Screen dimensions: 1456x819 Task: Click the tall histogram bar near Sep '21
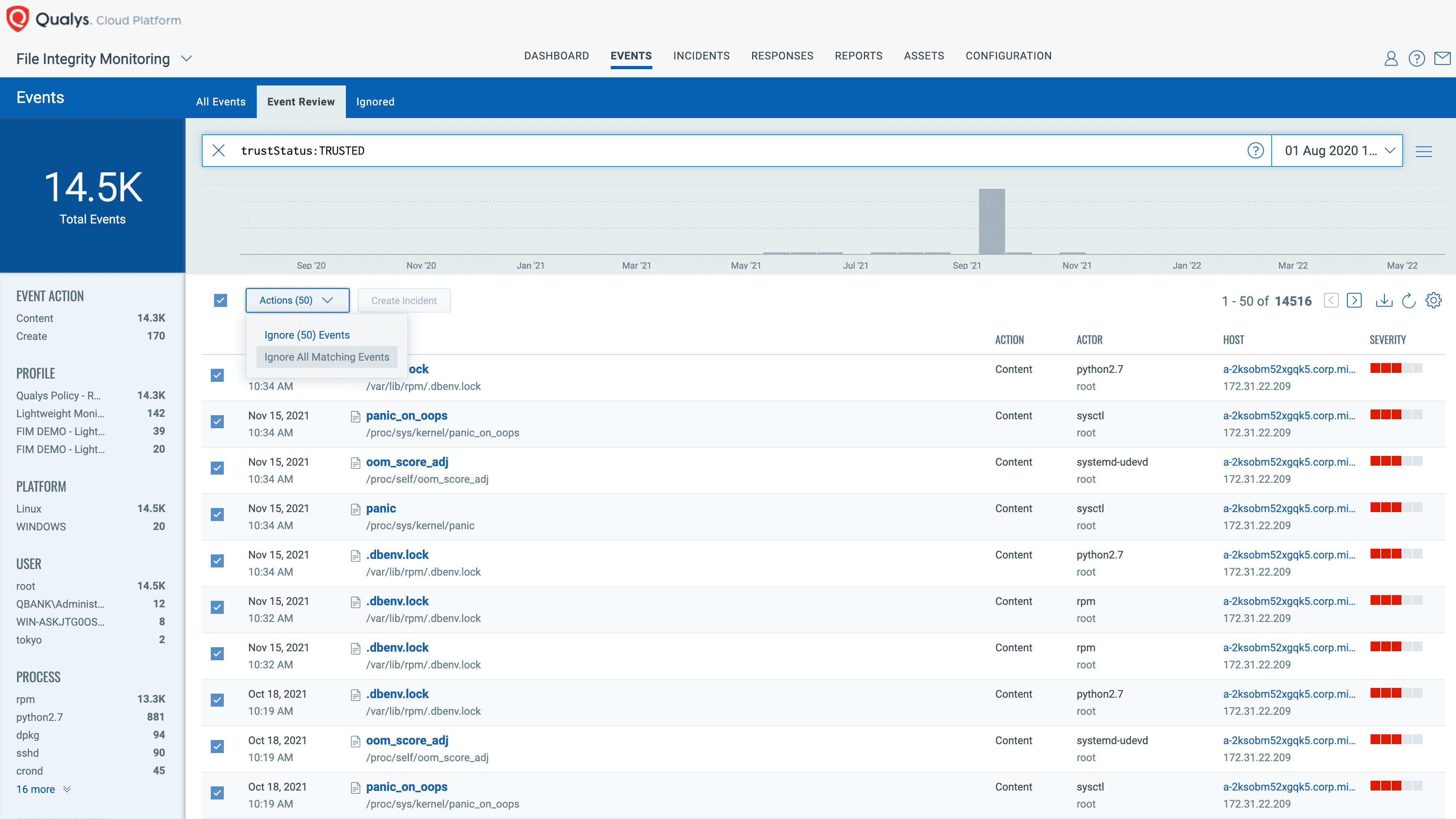991,221
